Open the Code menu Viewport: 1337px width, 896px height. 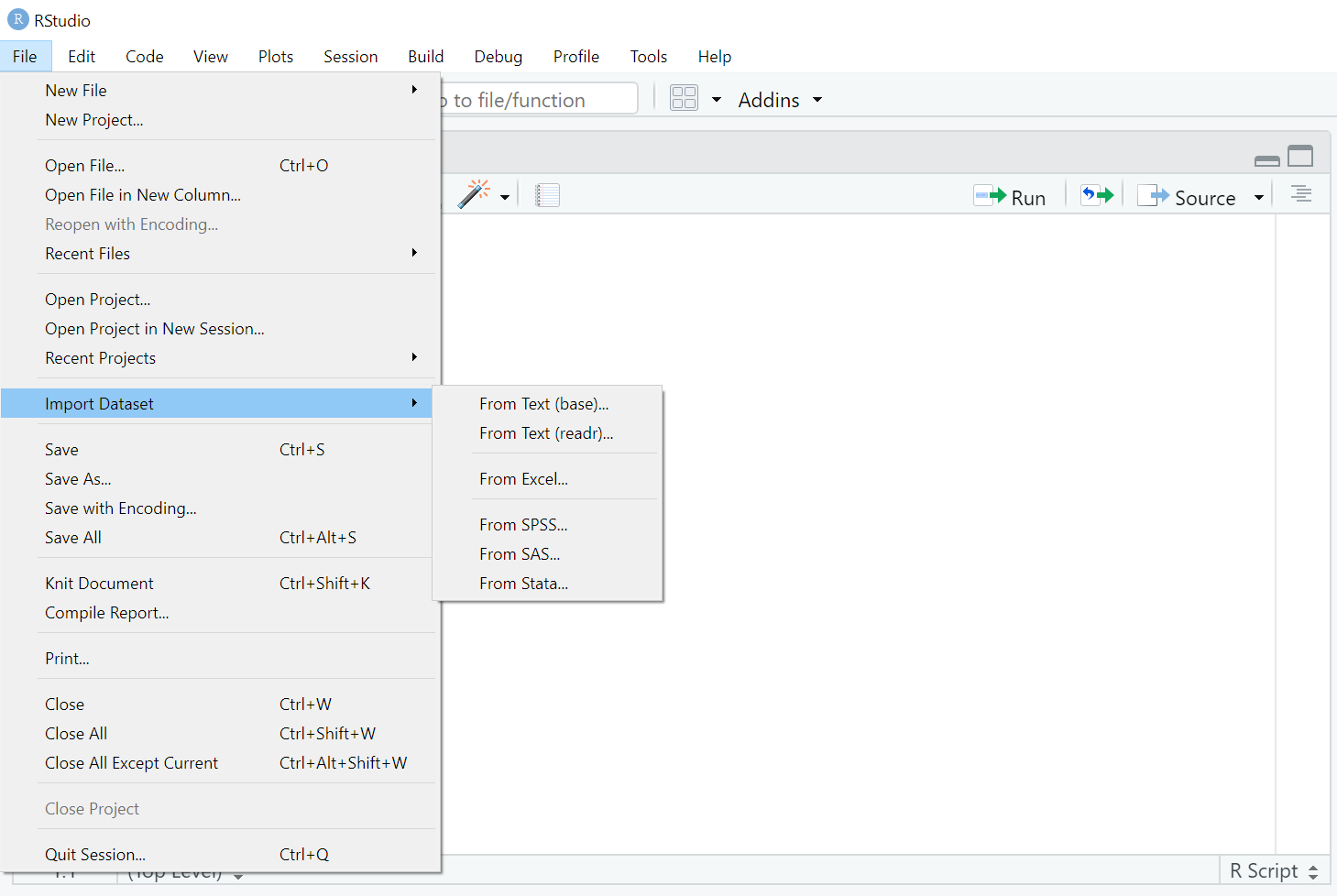[x=145, y=56]
